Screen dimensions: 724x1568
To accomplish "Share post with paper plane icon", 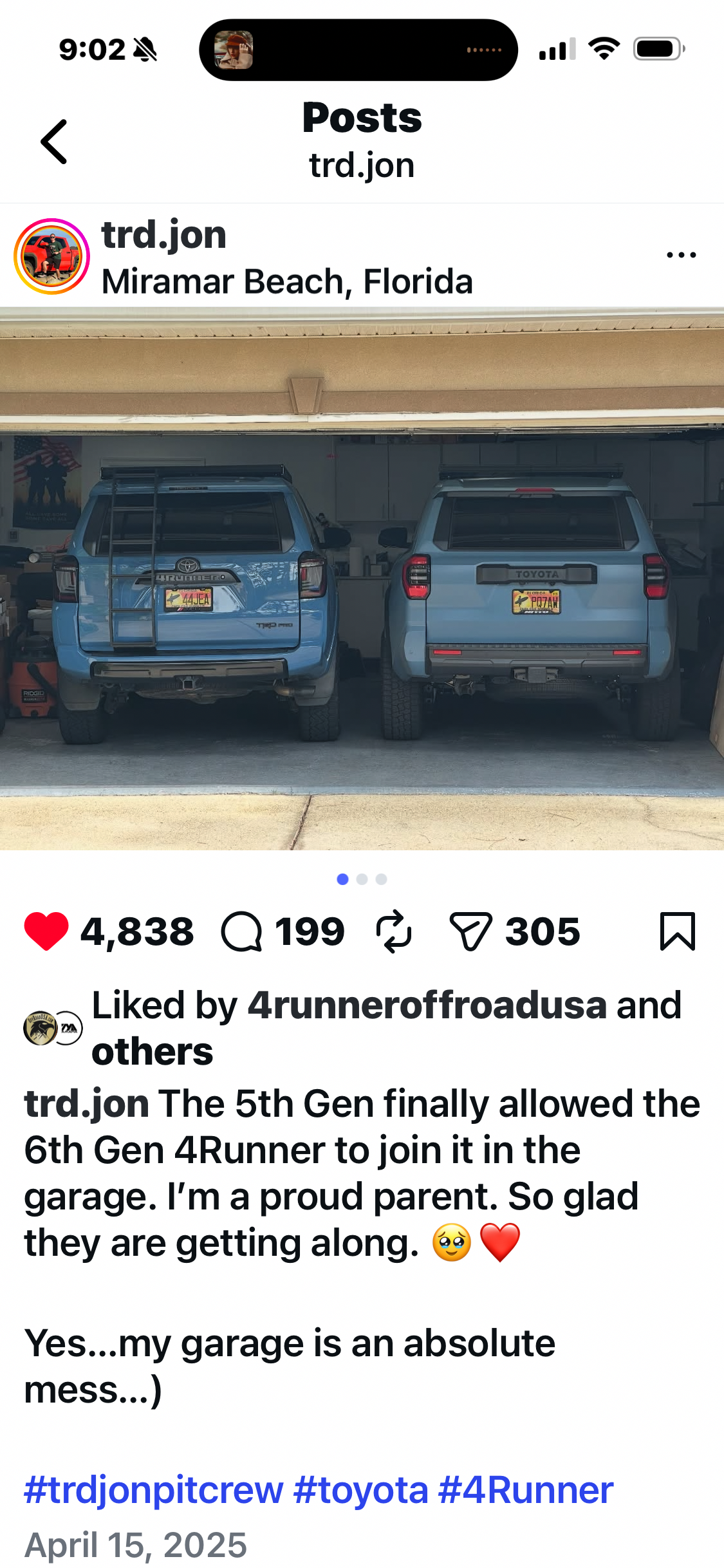I will click(470, 931).
